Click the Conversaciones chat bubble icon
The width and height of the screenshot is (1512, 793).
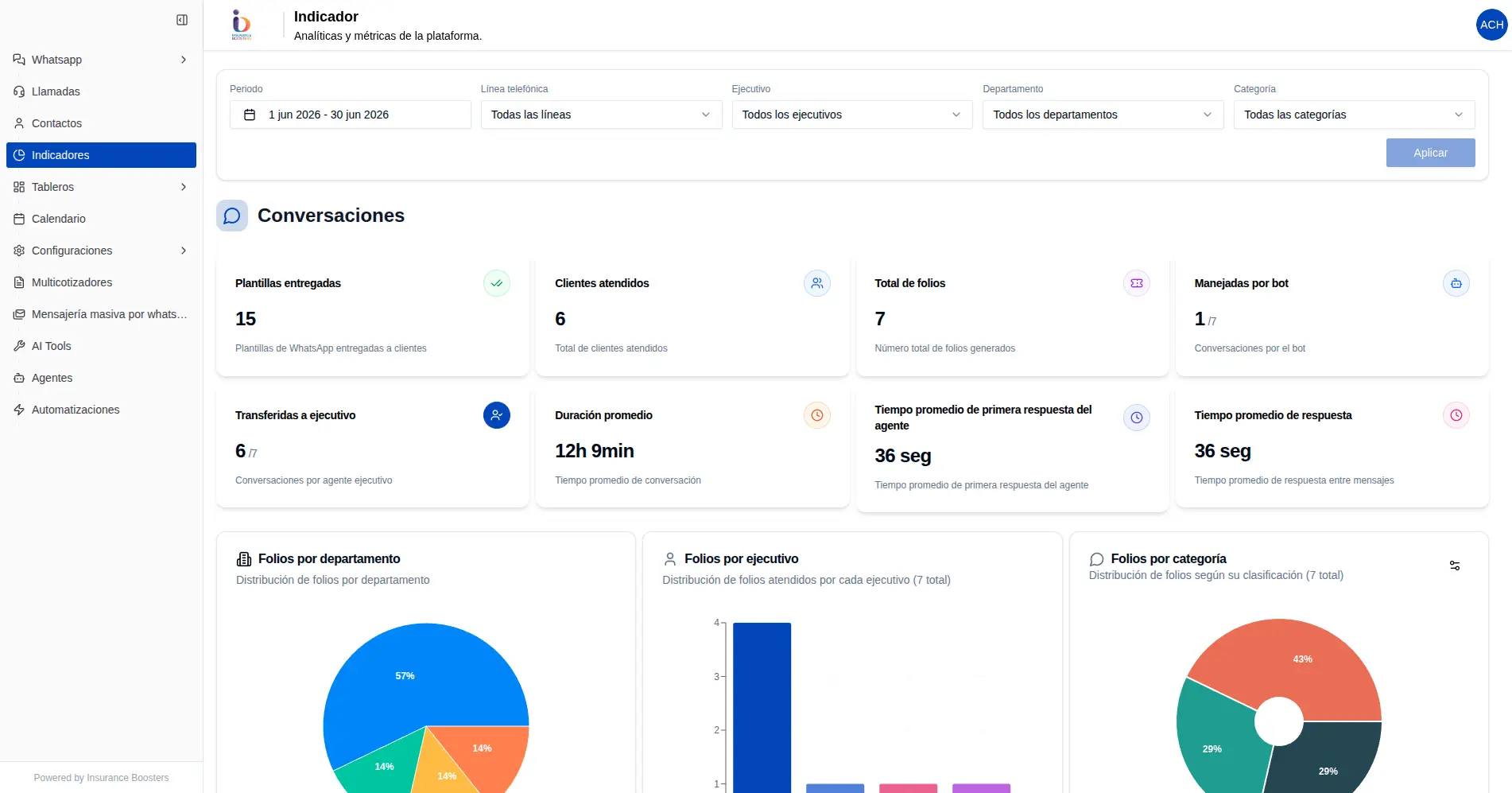click(x=232, y=216)
